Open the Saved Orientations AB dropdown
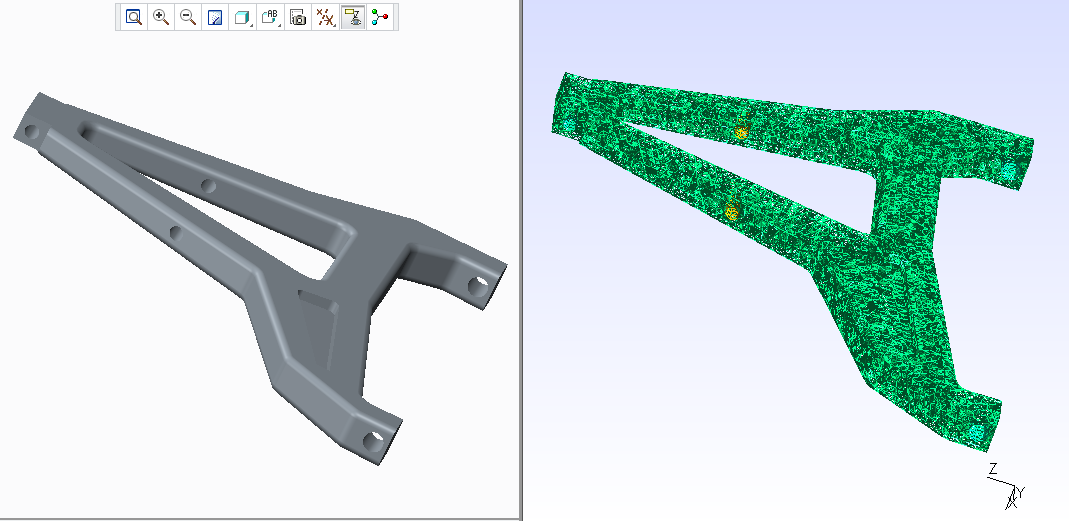Viewport: 1069px width, 521px height. (270, 17)
